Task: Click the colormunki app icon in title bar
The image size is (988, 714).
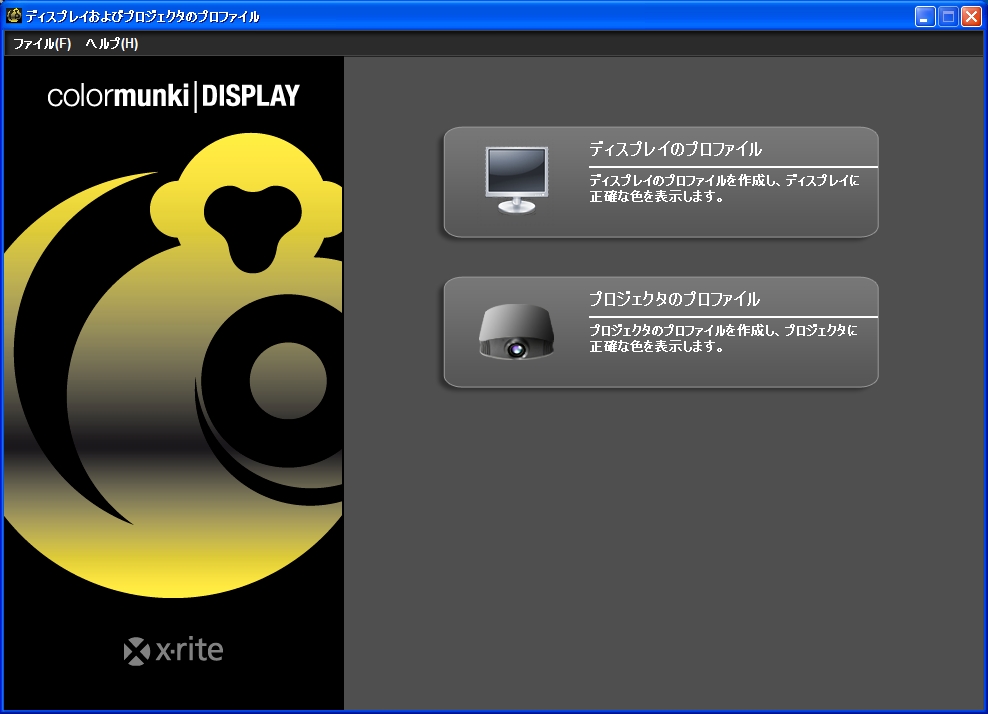Action: tap(14, 16)
